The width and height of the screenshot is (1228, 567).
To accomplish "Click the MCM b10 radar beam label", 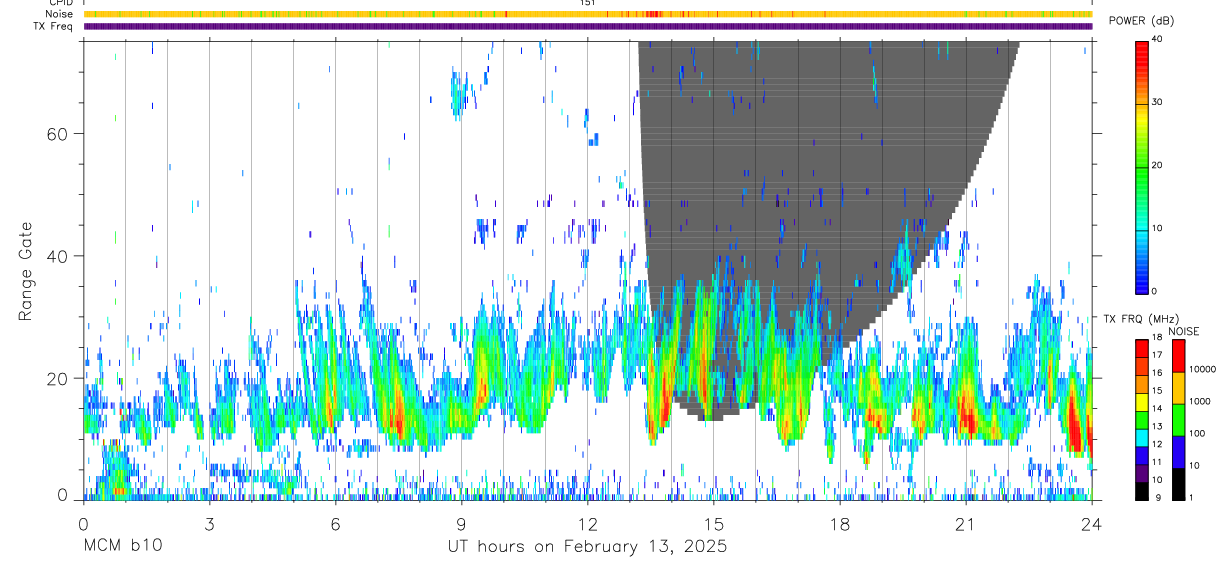I will click(122, 547).
